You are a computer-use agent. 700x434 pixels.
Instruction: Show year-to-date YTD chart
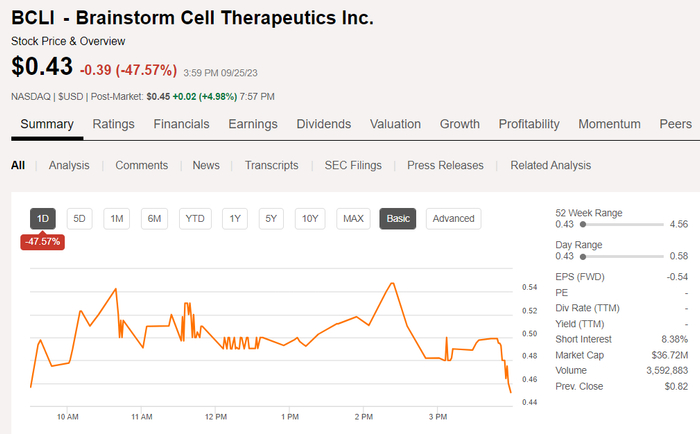pos(195,218)
